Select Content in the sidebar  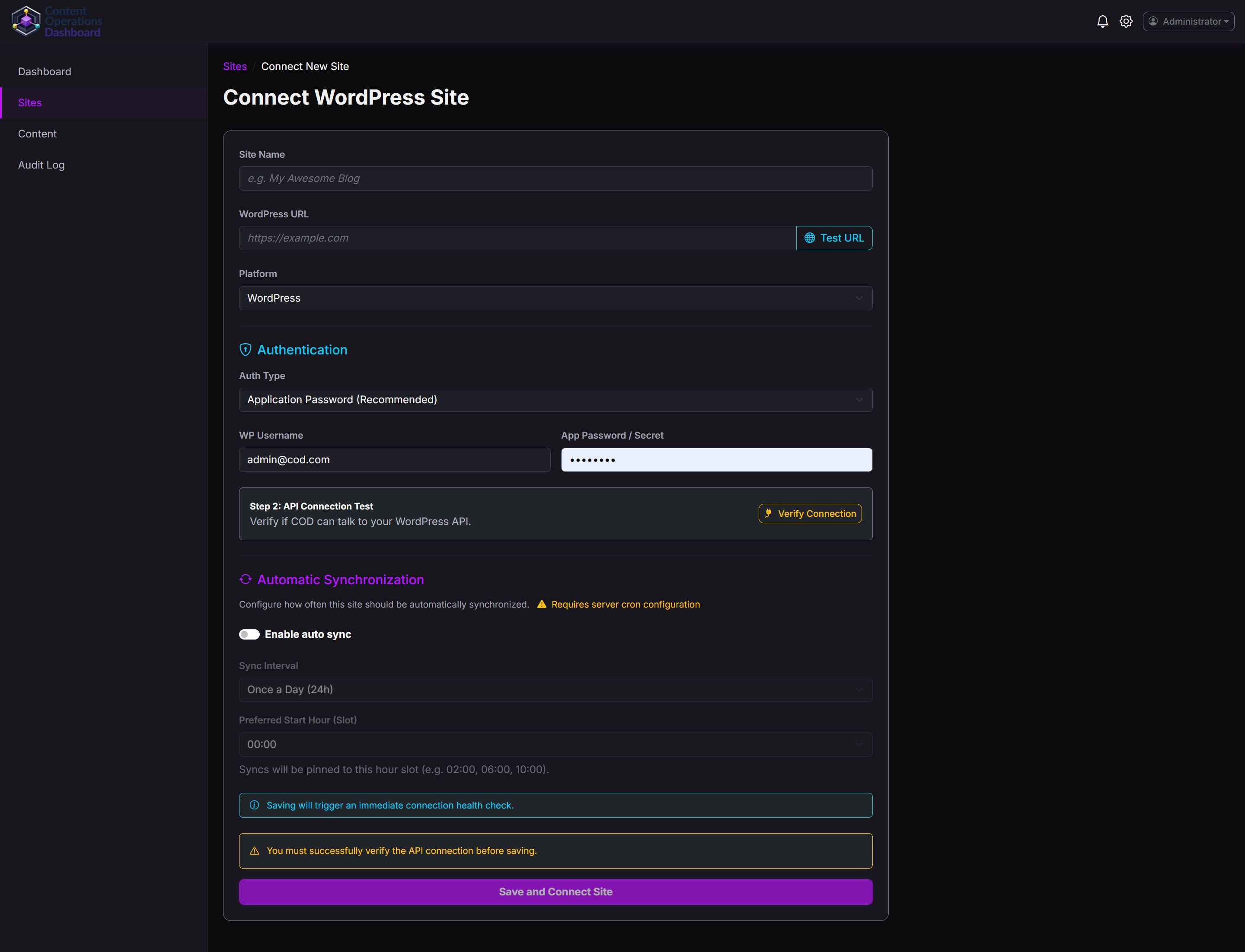pos(38,134)
